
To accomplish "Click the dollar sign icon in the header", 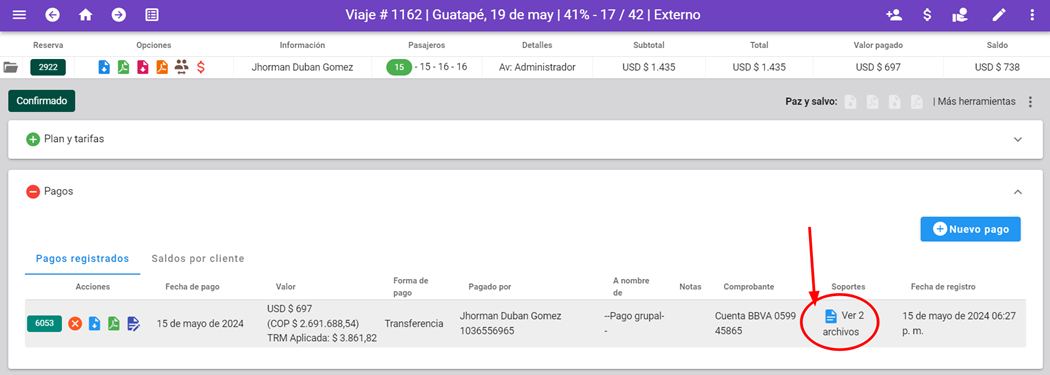I will (x=927, y=15).
